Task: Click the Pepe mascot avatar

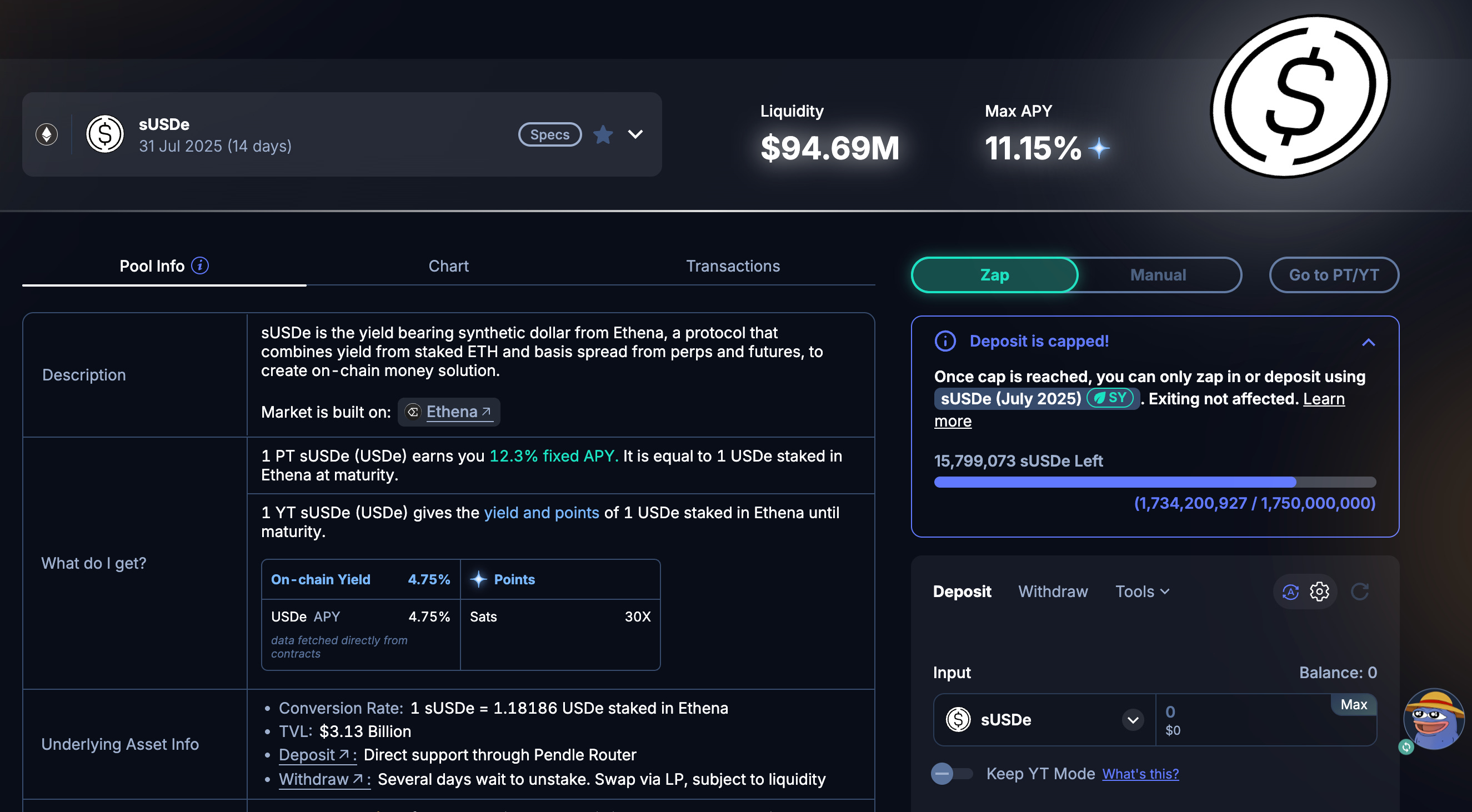Action: tap(1434, 719)
